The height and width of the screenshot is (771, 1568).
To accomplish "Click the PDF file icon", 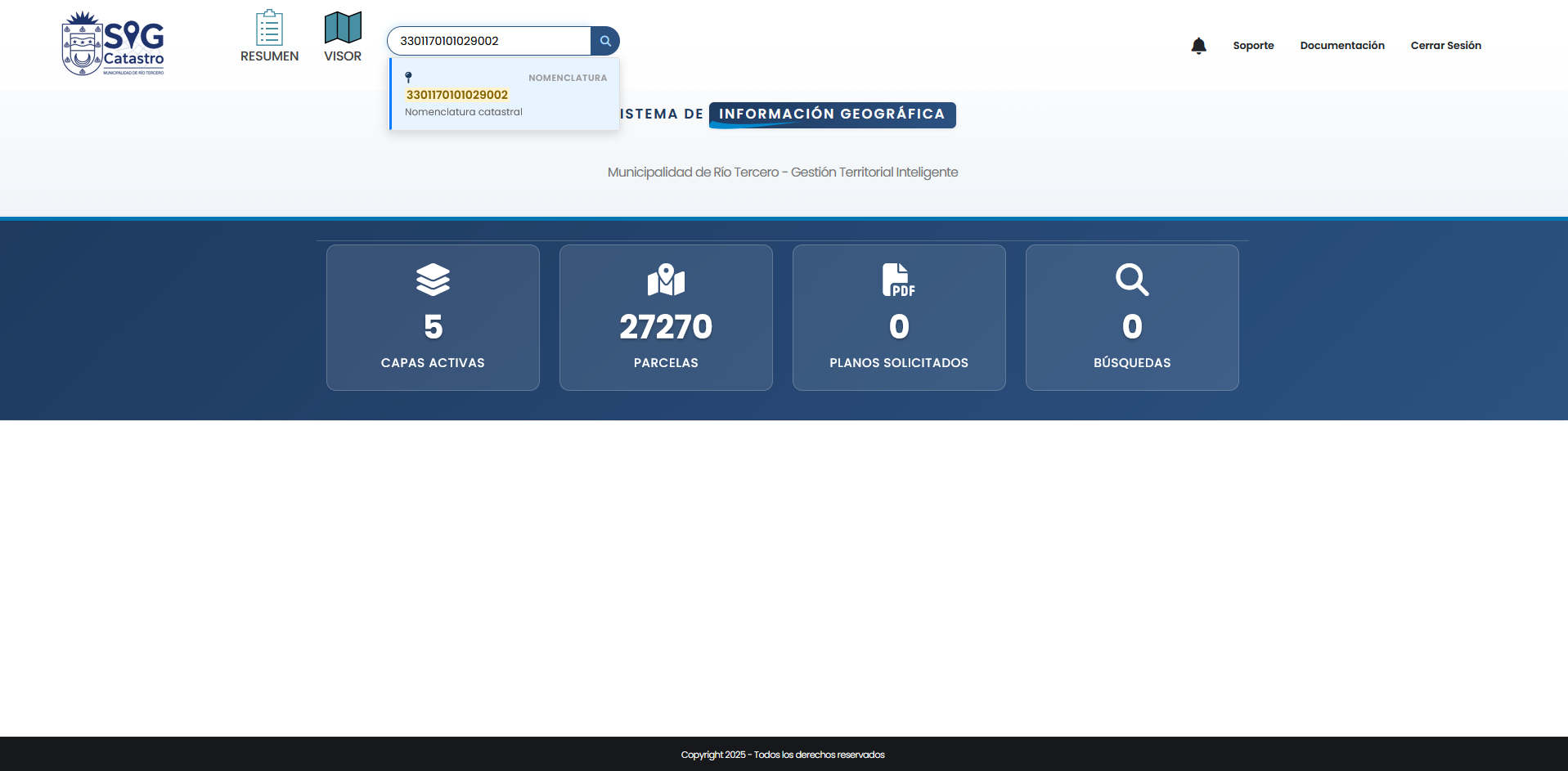I will click(x=898, y=280).
